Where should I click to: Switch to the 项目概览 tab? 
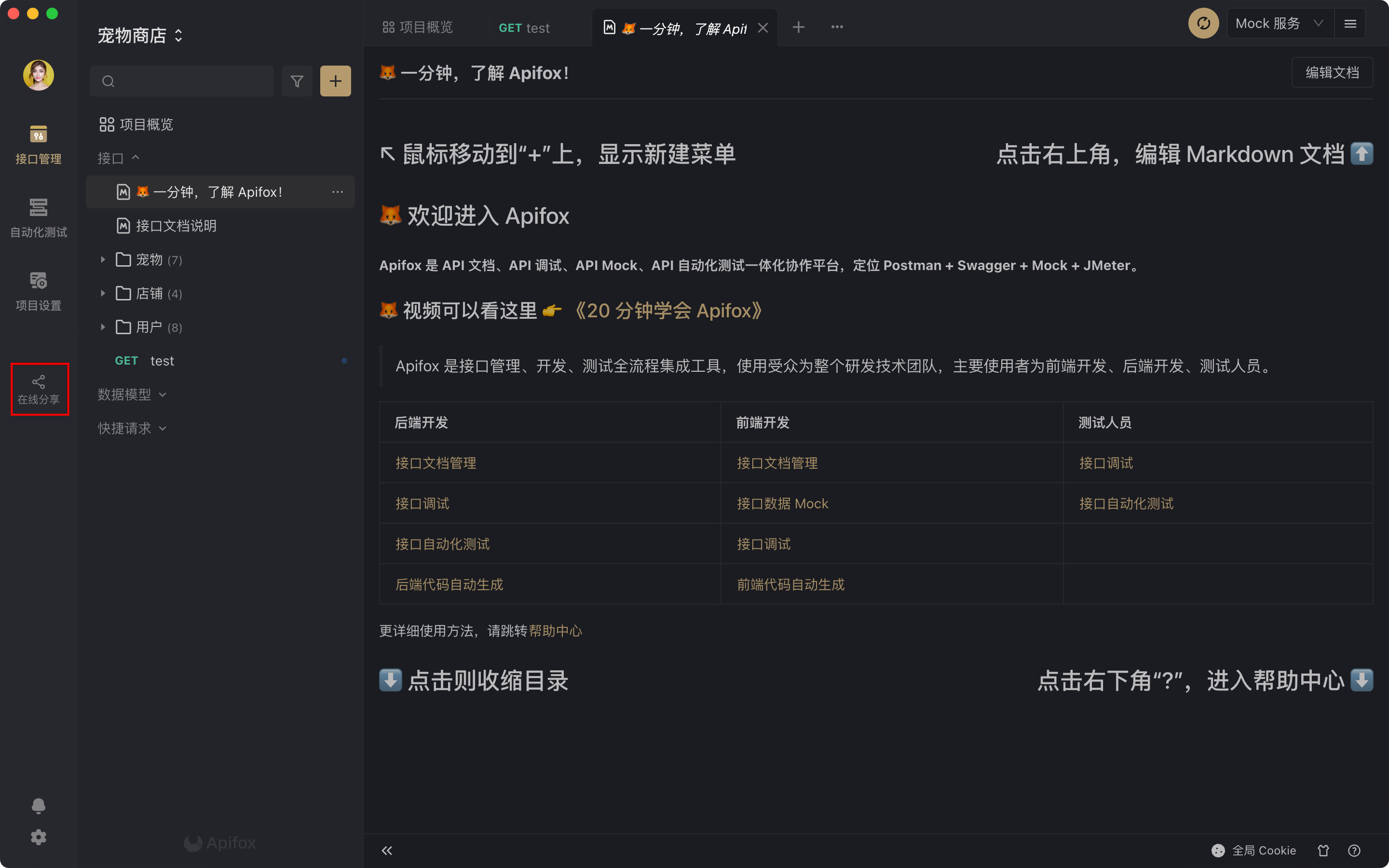coord(419,27)
